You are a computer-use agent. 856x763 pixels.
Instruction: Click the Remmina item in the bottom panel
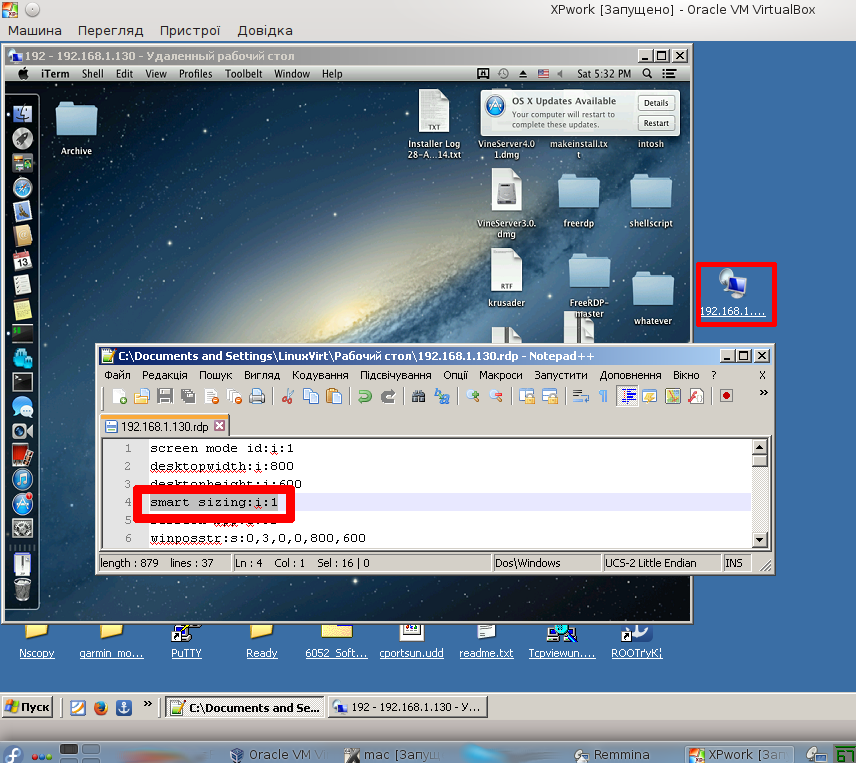pyautogui.click(x=613, y=754)
